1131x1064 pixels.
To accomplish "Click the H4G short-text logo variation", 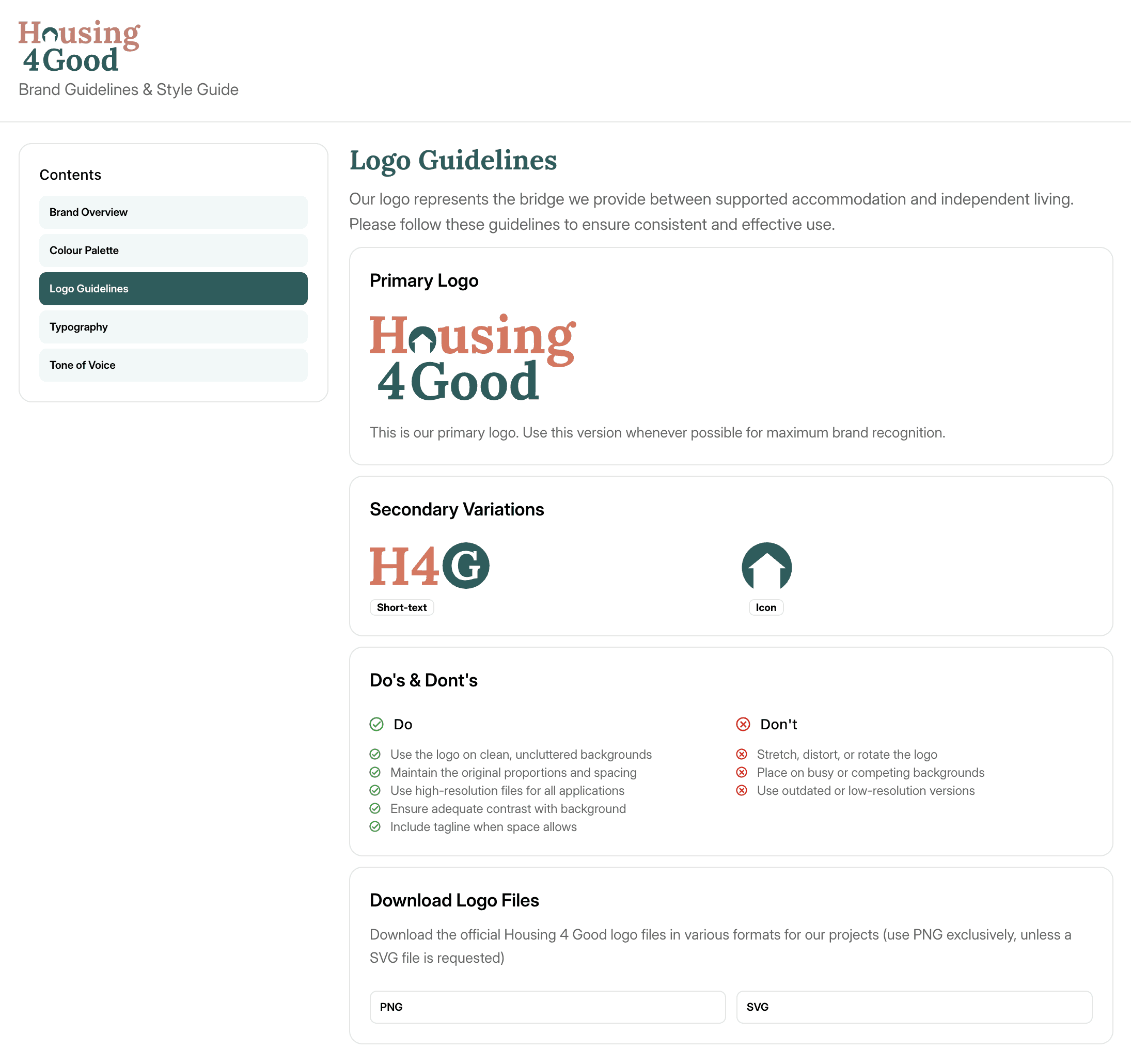I will (430, 566).
